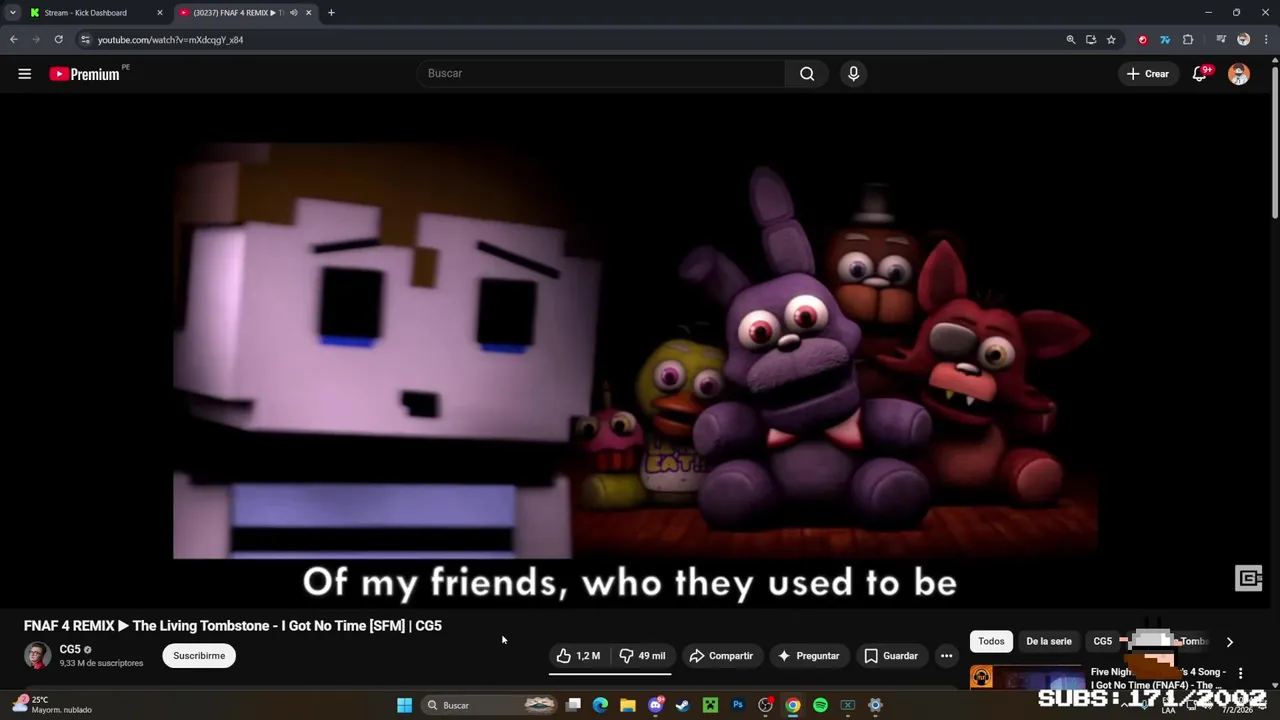Open the Chrome three-dot menu

pos(1266,40)
